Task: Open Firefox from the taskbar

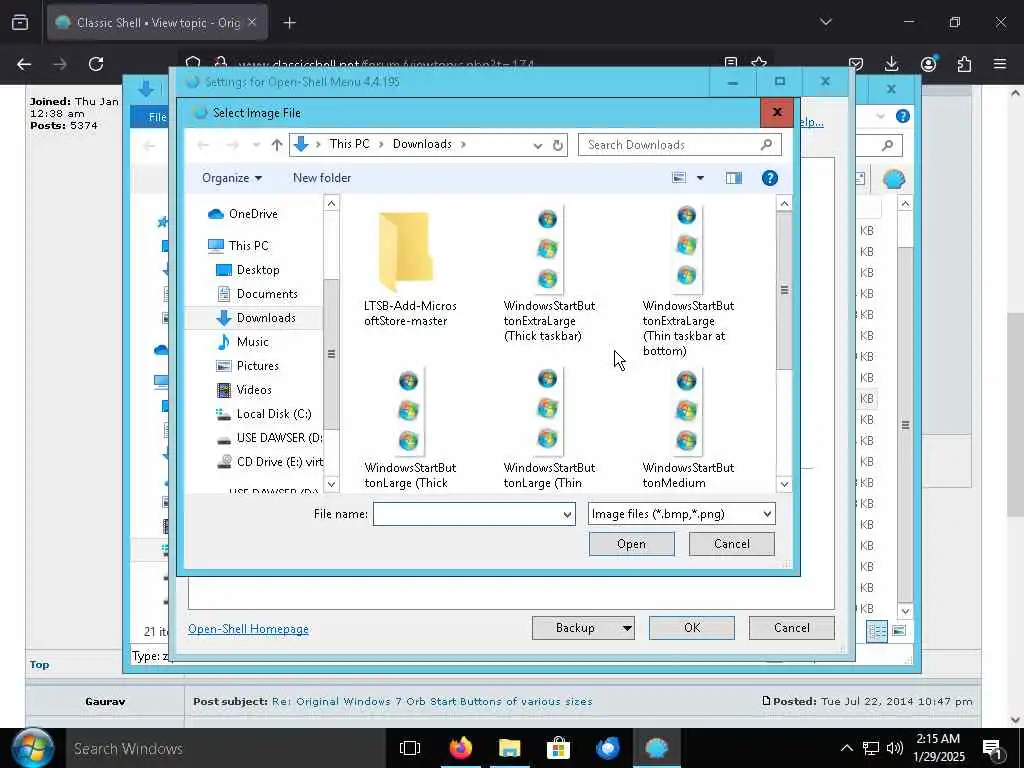Action: coord(460,748)
